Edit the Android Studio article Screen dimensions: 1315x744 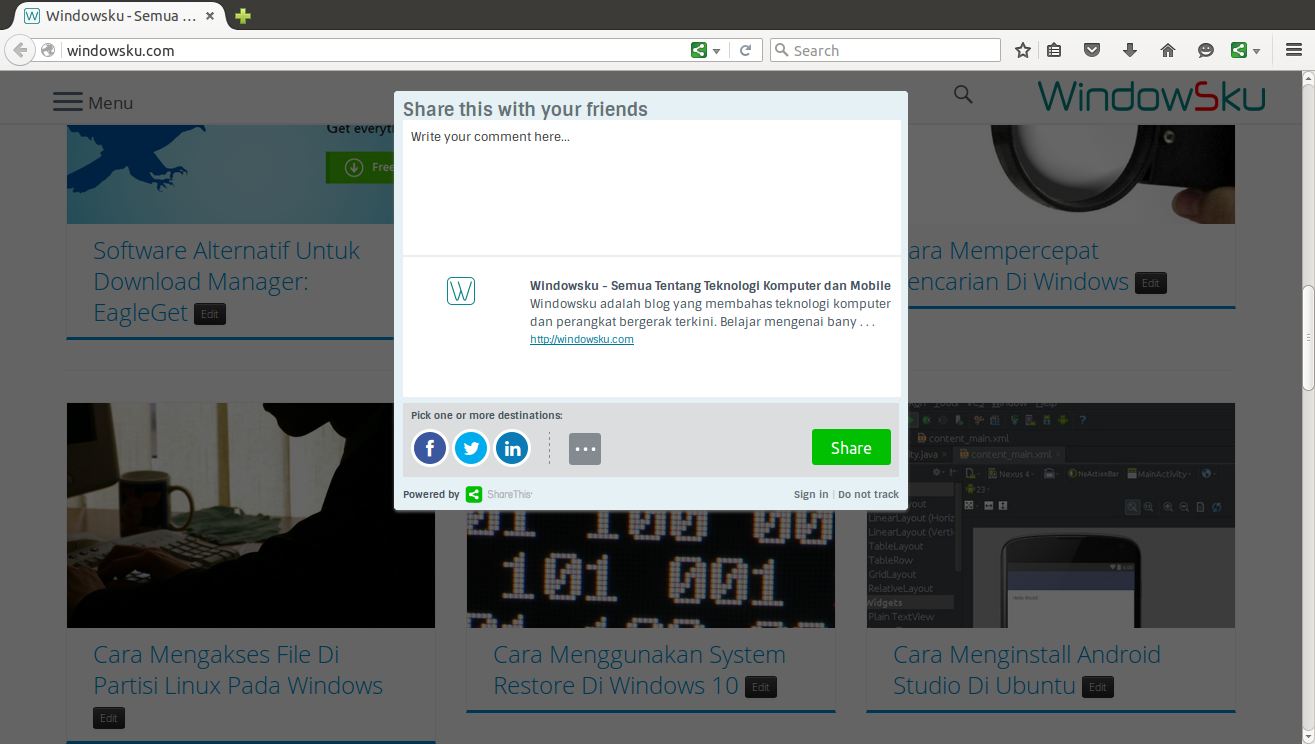tap(1098, 687)
